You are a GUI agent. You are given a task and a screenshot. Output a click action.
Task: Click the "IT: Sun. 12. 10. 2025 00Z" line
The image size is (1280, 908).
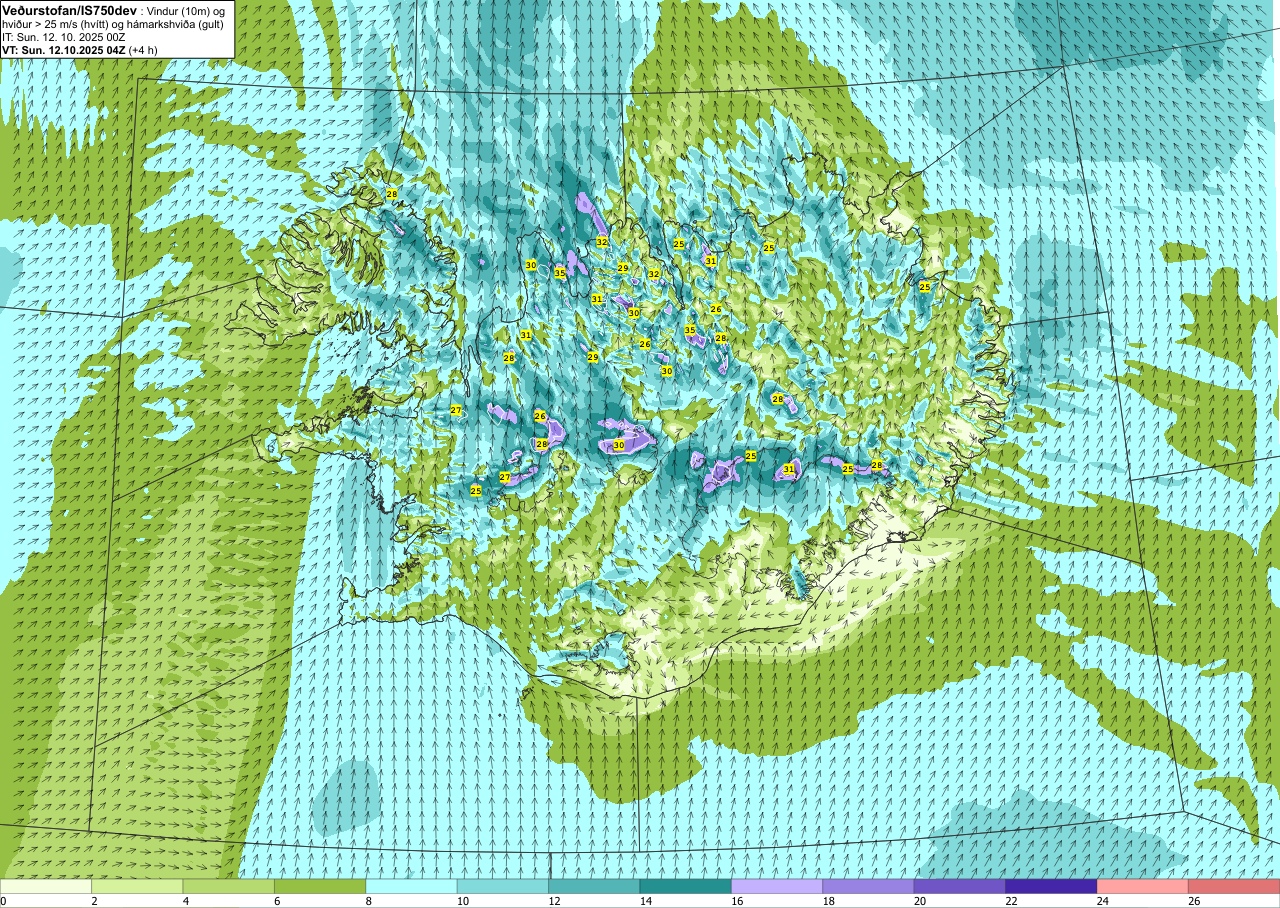coord(63,36)
